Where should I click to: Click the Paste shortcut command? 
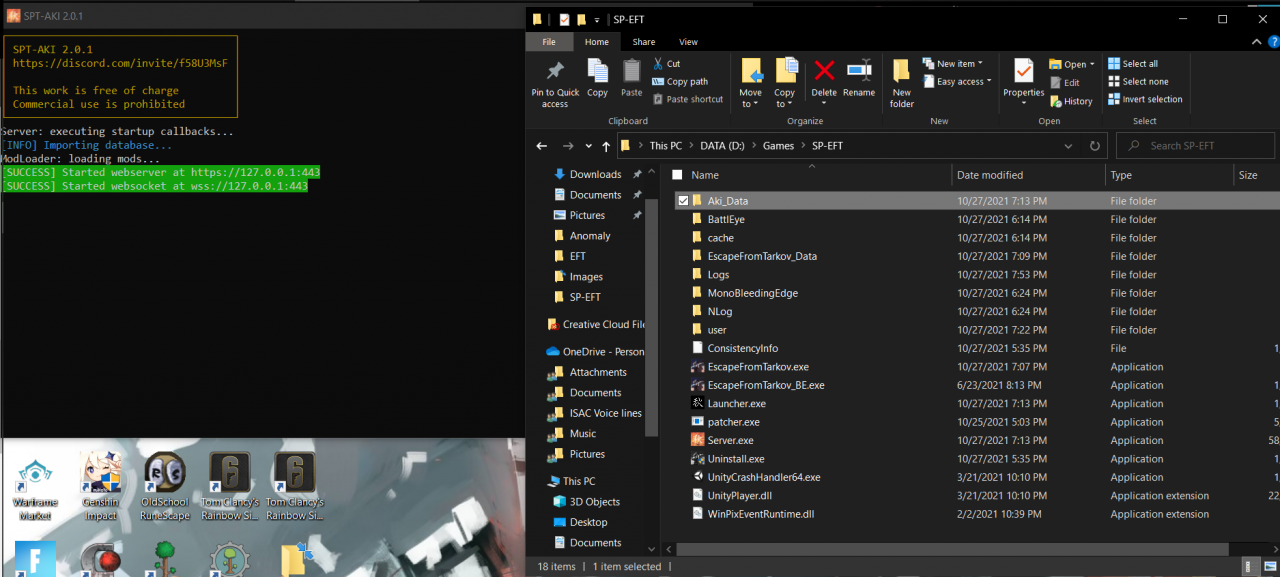[x=687, y=99]
